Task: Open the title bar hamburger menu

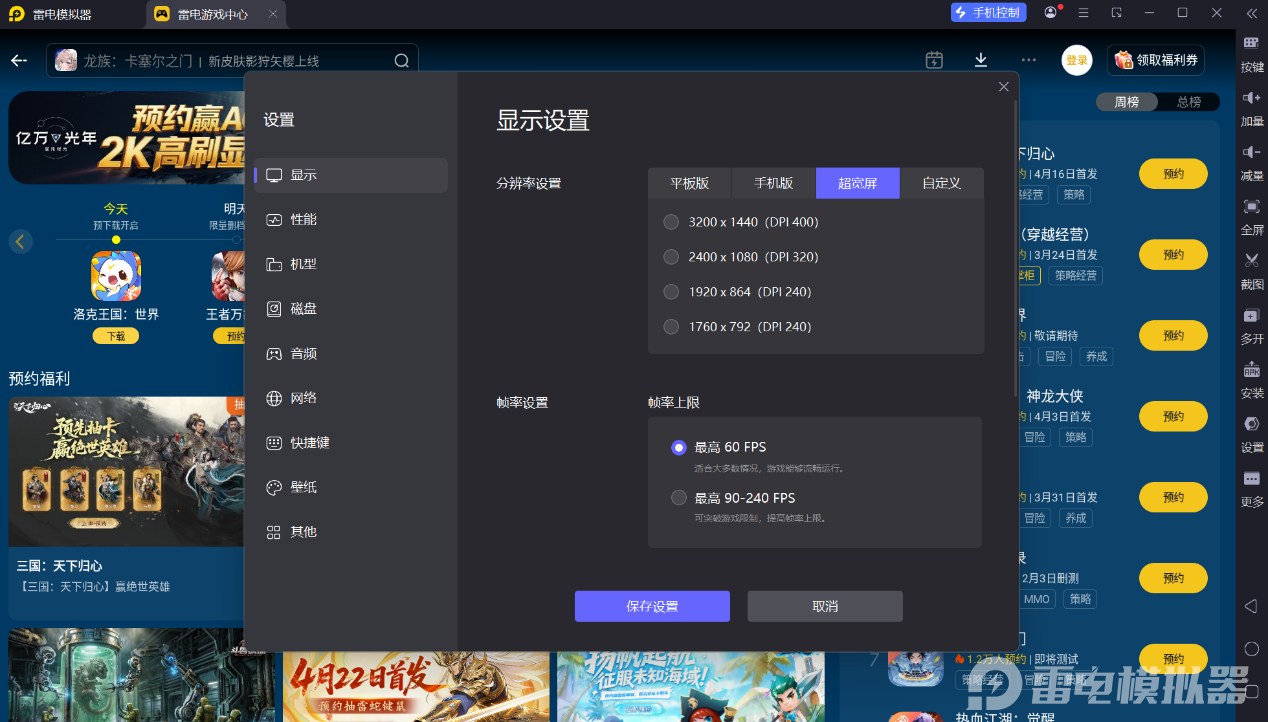Action: click(x=1083, y=13)
